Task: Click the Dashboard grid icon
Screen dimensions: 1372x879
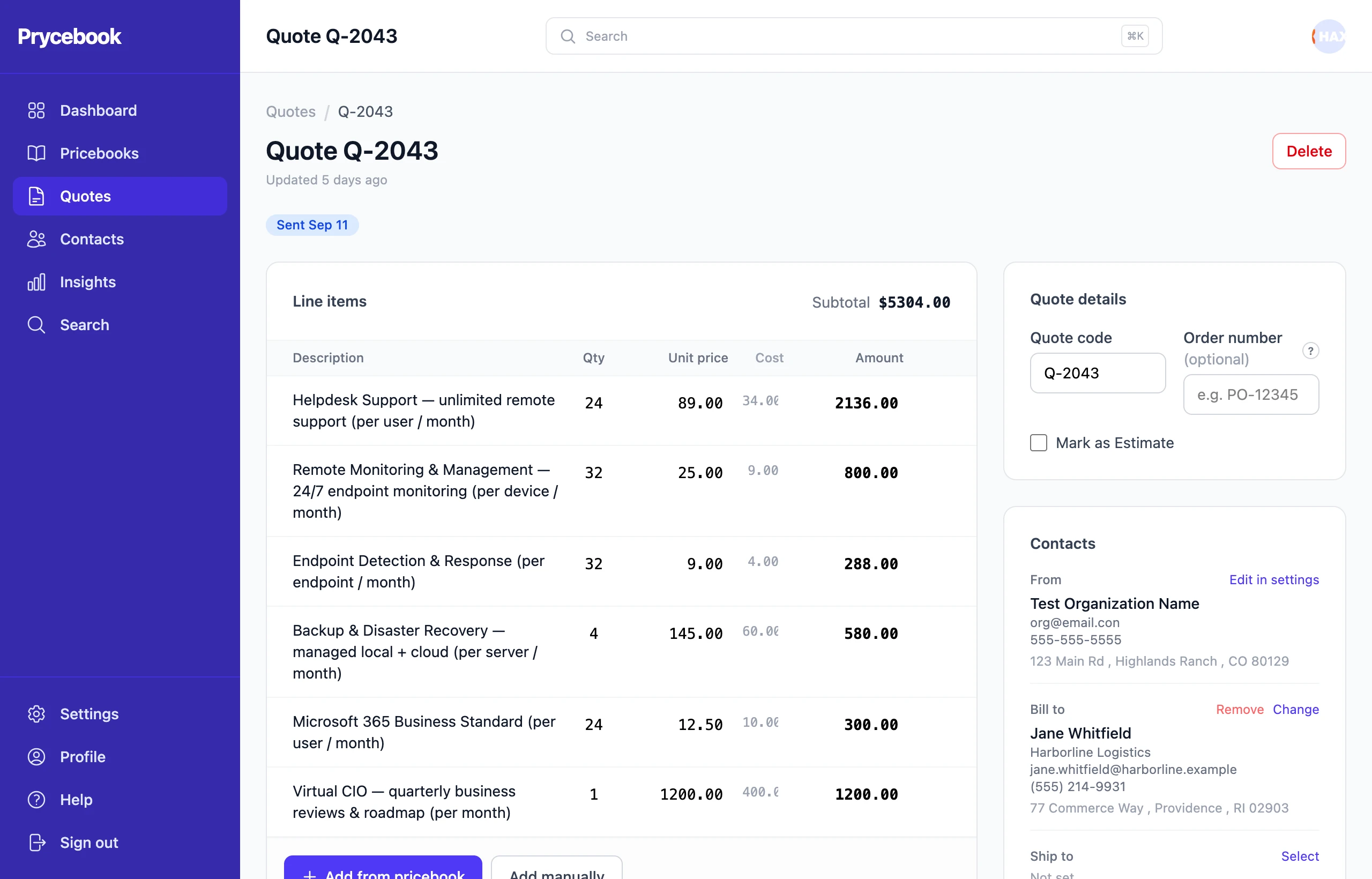Action: pos(36,110)
